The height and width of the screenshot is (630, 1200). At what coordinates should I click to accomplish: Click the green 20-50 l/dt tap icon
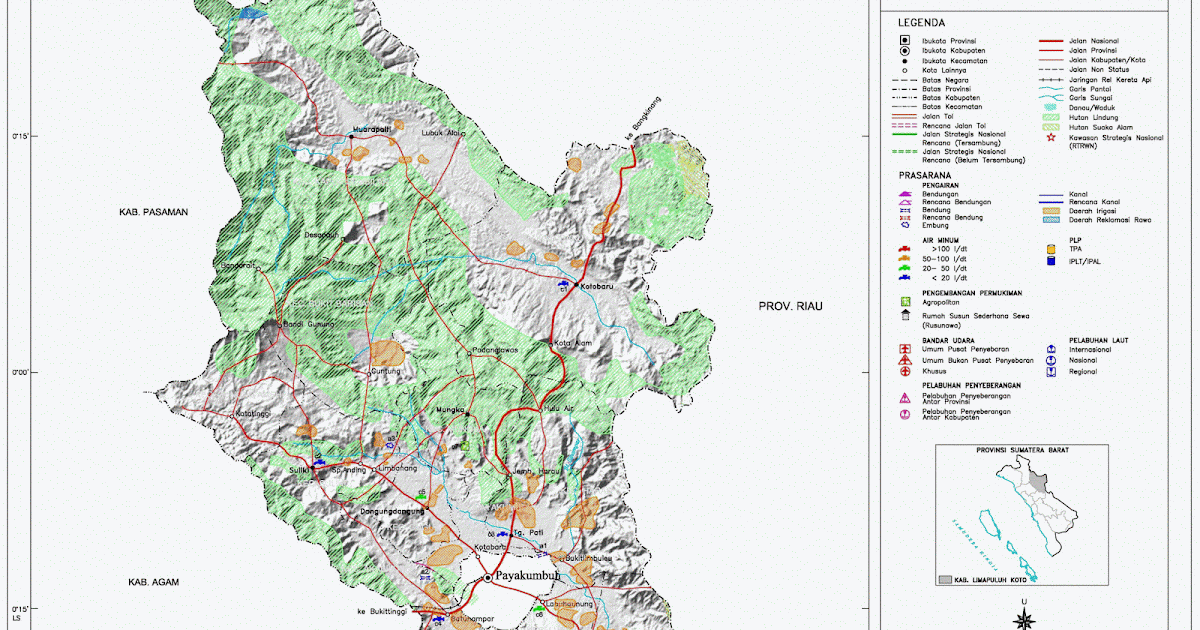904,268
